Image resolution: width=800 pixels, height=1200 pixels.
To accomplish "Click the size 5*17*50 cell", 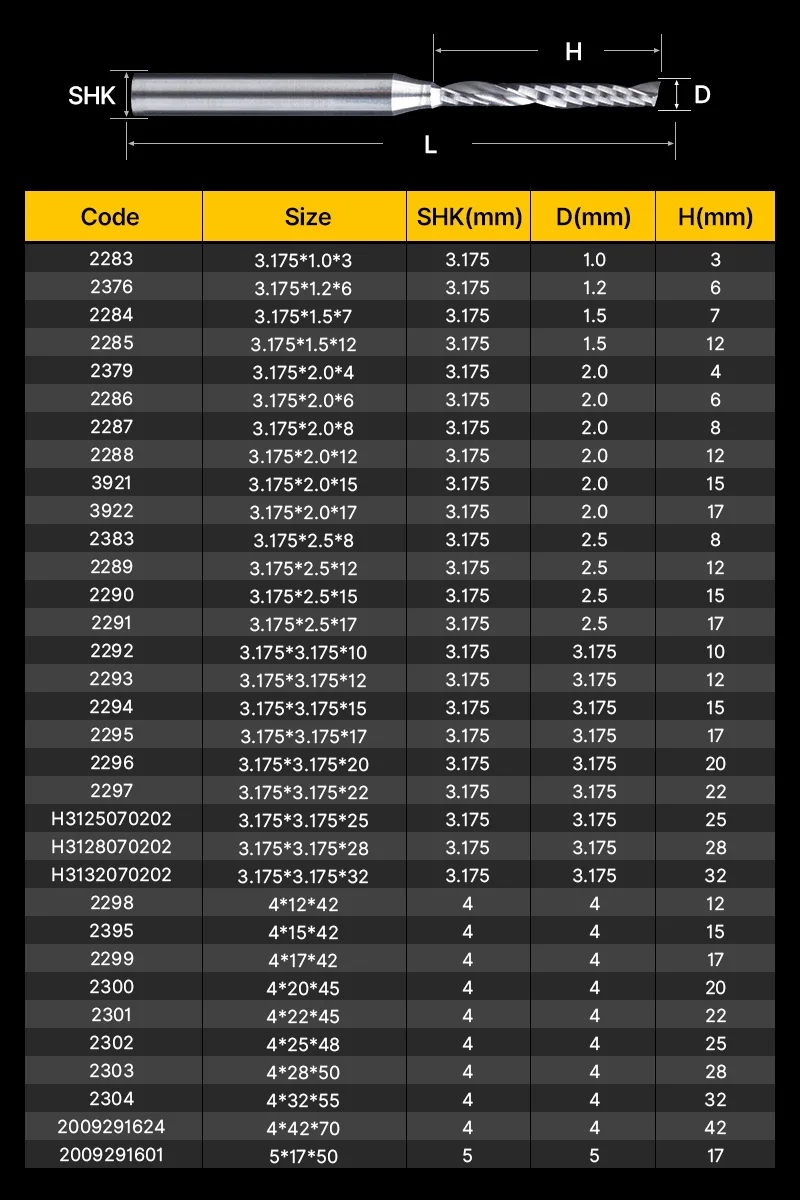I will click(x=302, y=1156).
